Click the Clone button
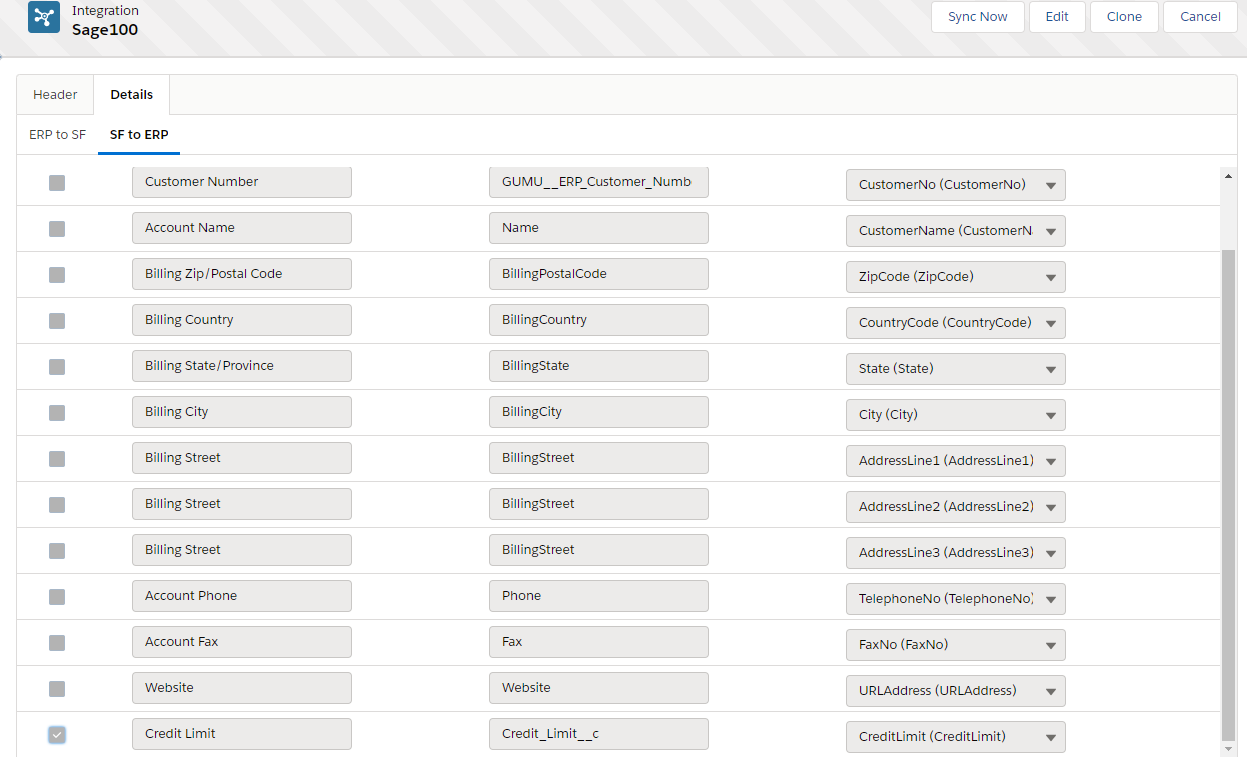1247x757 pixels. click(1124, 17)
